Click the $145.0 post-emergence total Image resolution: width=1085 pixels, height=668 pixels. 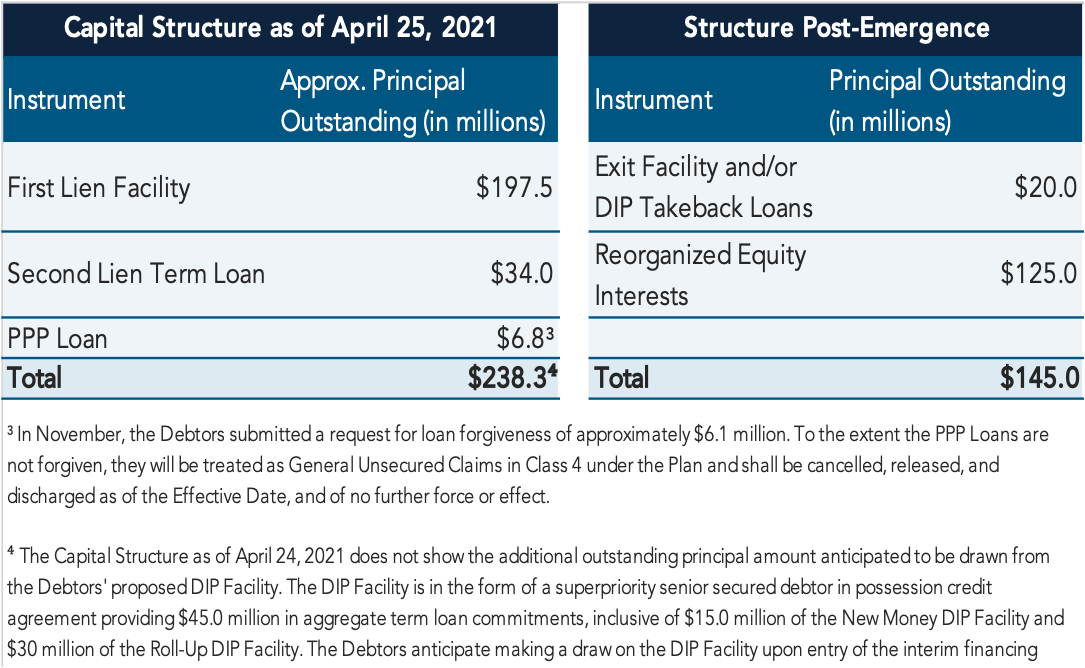coord(1039,378)
